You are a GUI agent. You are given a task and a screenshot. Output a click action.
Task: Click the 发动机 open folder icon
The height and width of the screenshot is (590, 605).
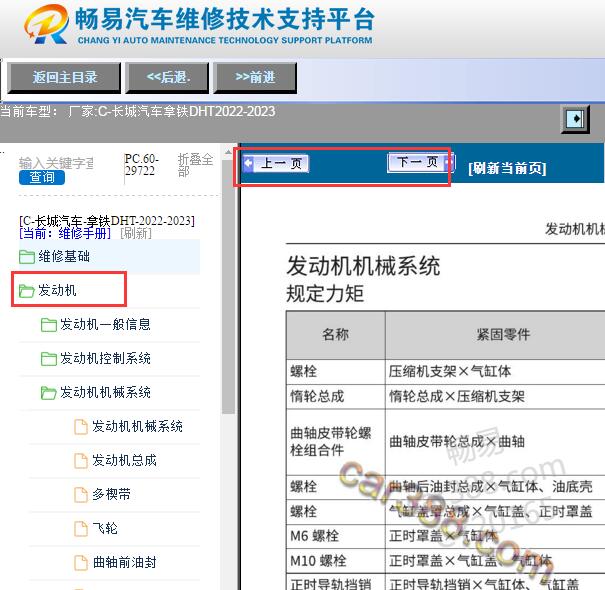coord(27,291)
